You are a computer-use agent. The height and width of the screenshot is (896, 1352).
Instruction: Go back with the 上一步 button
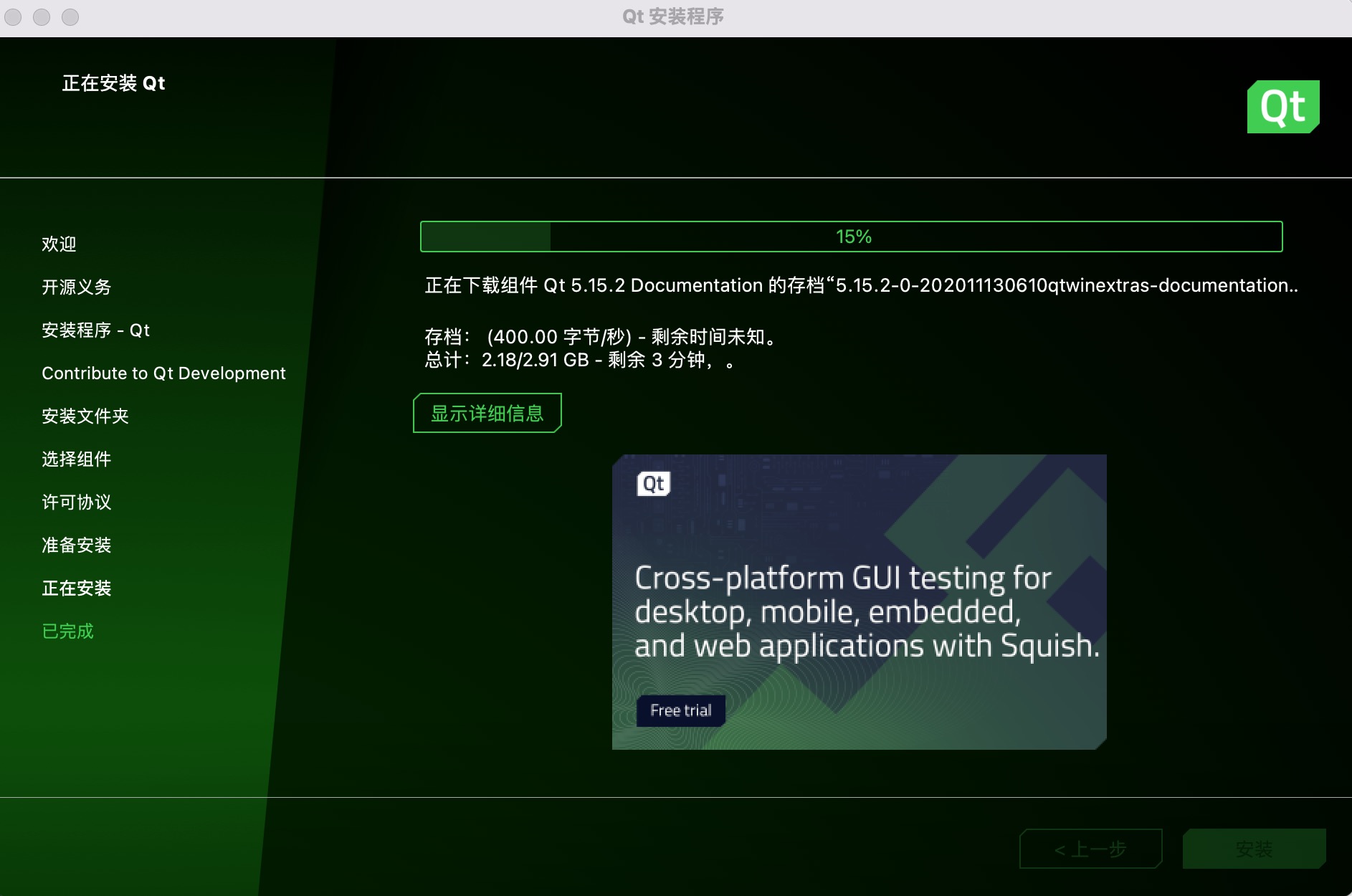1091,849
